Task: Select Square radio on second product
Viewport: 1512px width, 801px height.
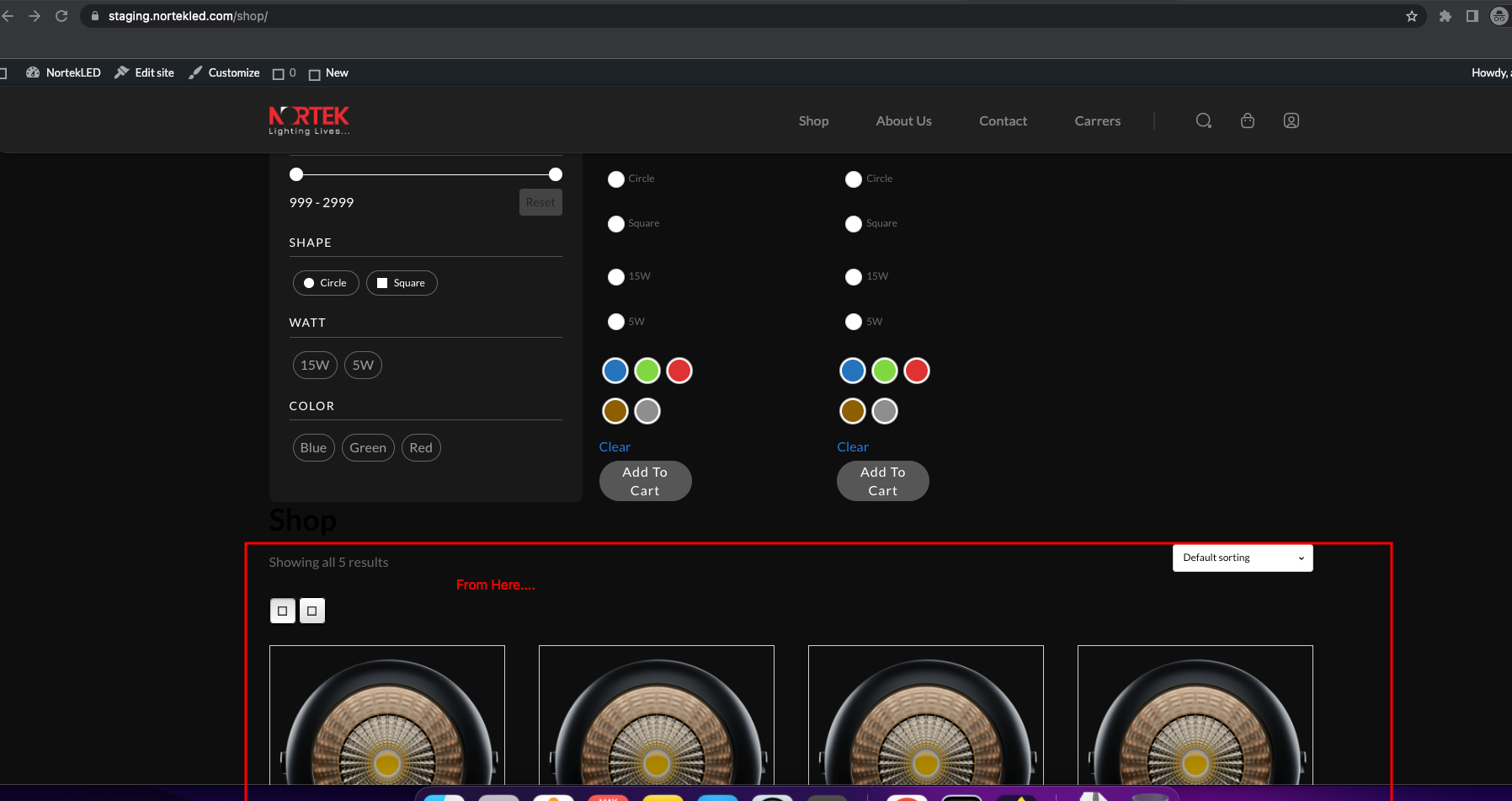Action: pos(854,224)
